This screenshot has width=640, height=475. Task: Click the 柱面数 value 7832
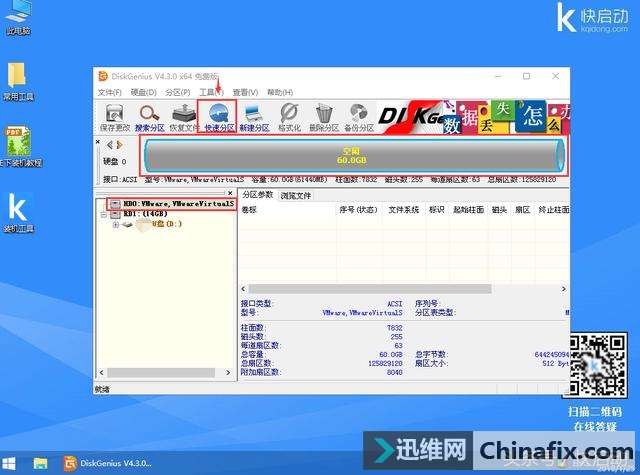pos(395,328)
